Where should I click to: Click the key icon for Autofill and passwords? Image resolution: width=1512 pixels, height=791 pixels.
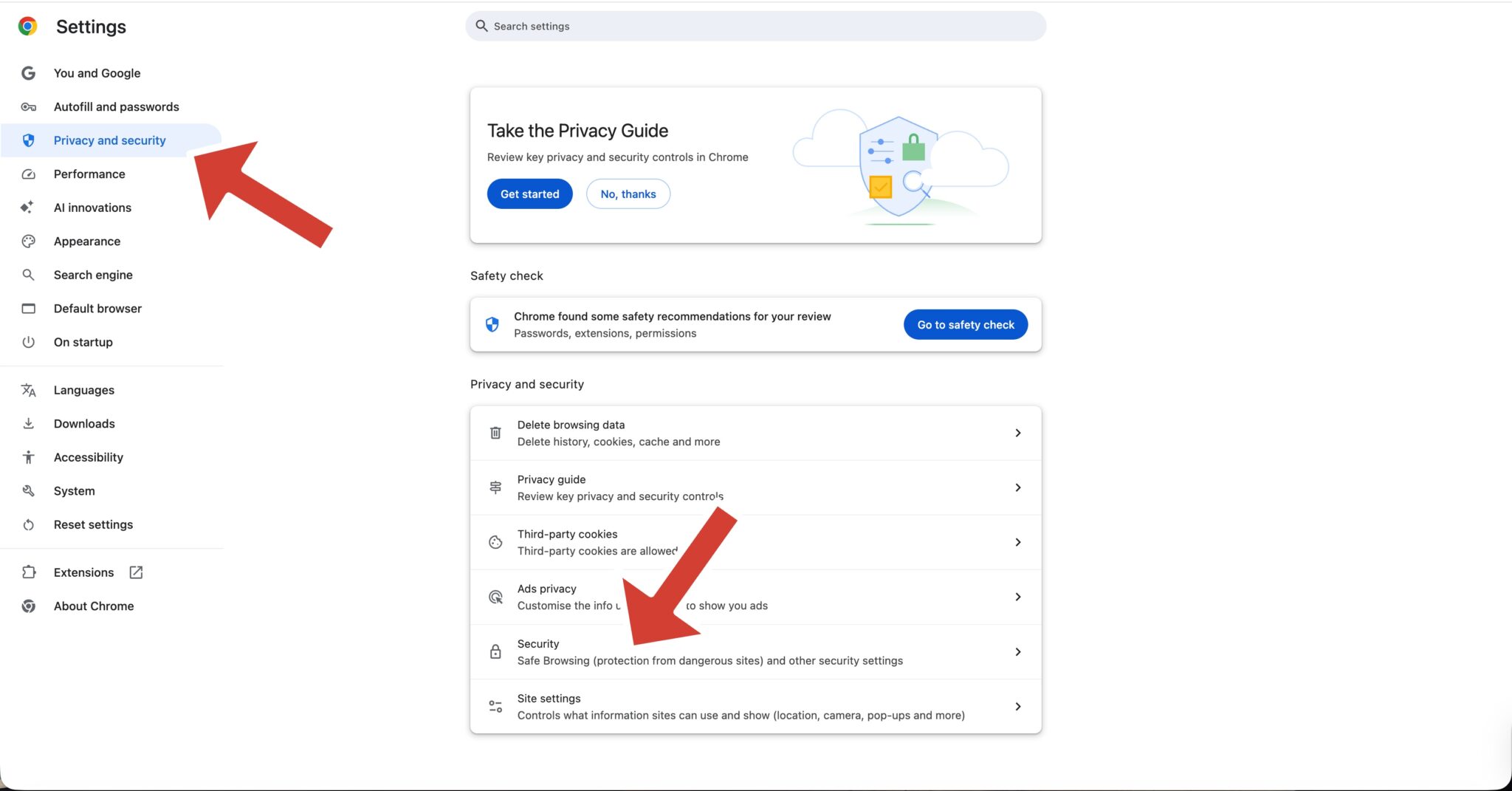coord(28,107)
